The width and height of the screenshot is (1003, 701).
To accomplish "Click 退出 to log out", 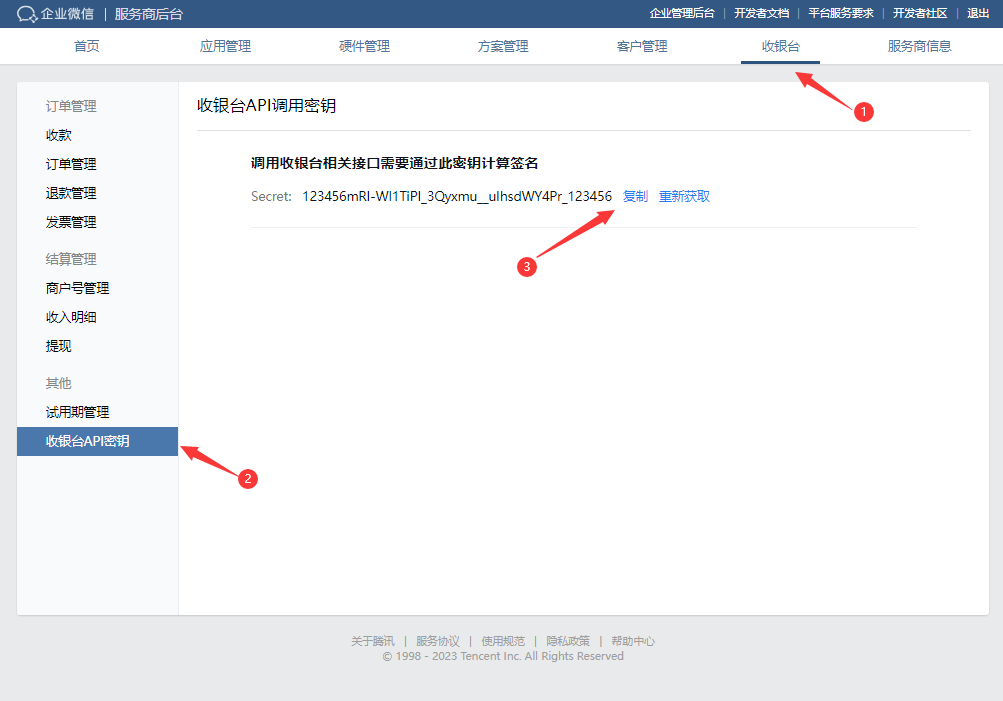I will click(x=978, y=13).
